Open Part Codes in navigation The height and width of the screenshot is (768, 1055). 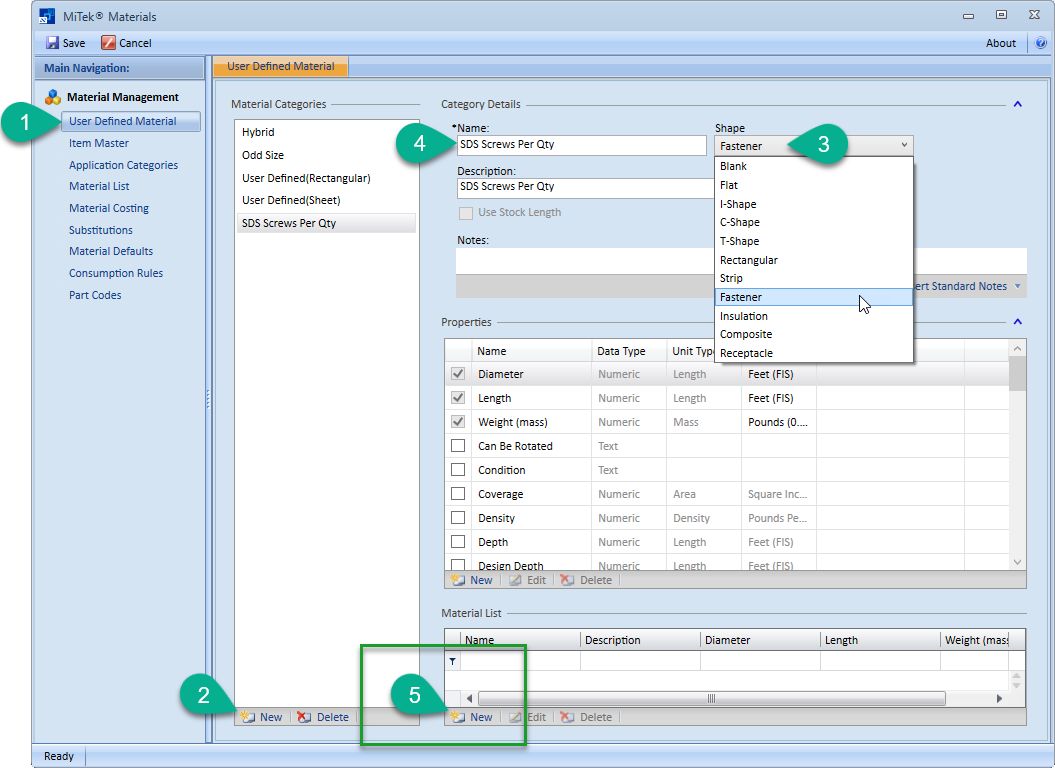click(95, 295)
